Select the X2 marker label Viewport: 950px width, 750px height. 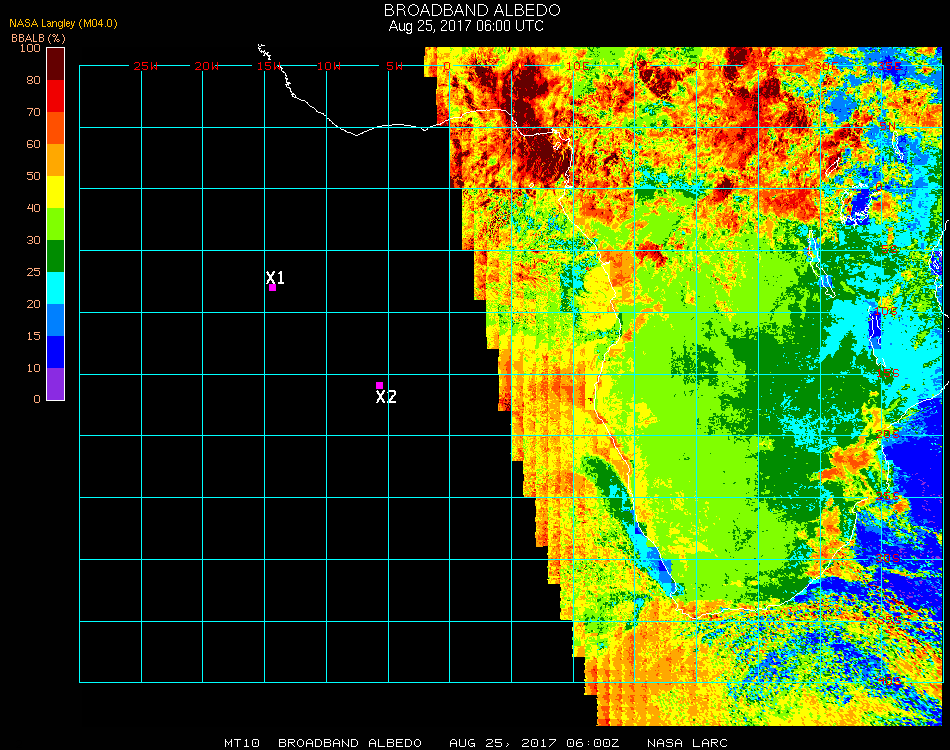coord(386,397)
